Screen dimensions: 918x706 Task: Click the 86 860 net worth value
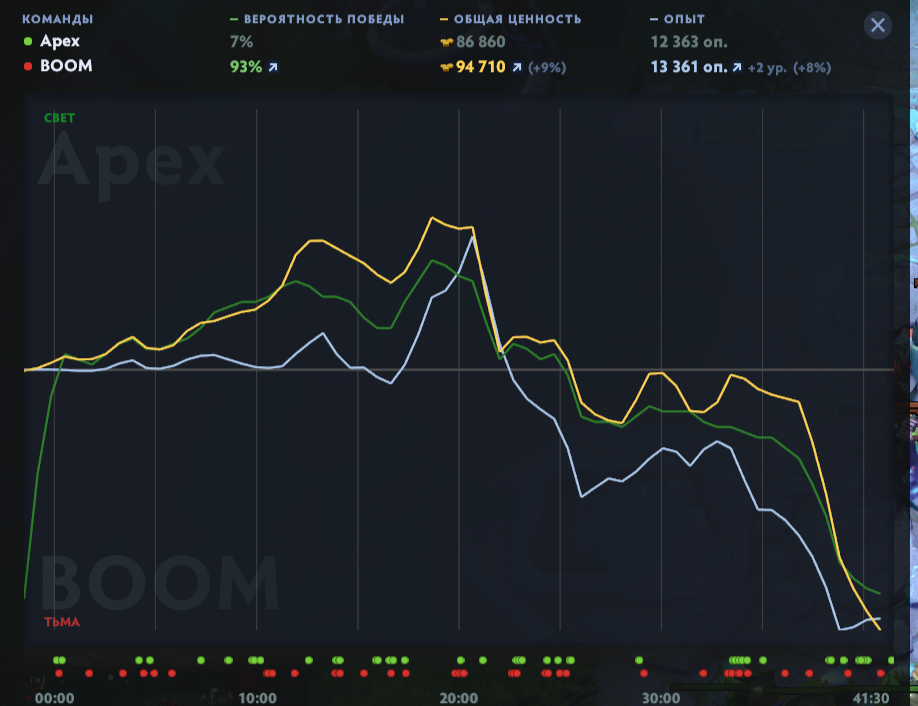tap(481, 42)
